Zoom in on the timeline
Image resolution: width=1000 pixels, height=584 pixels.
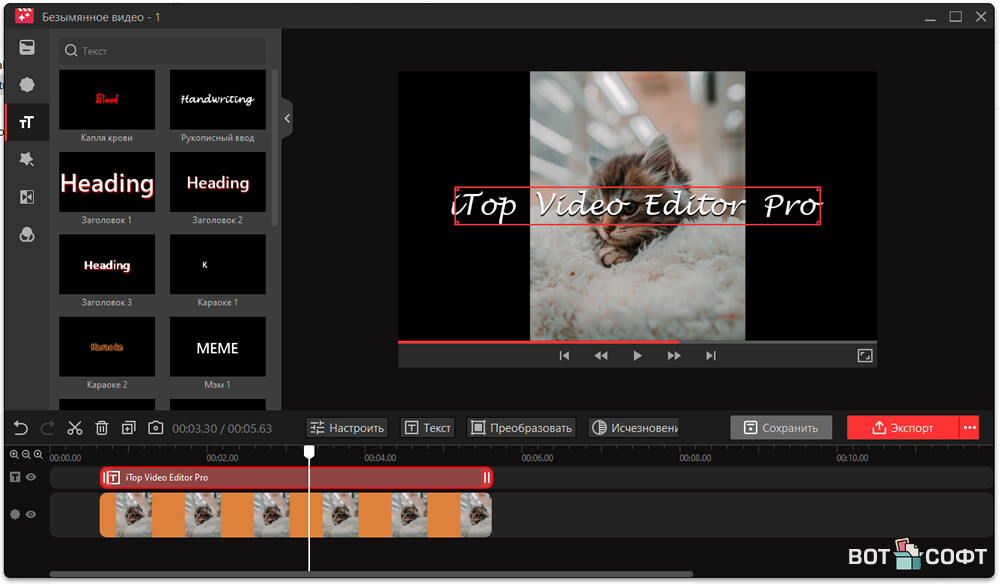pos(14,454)
